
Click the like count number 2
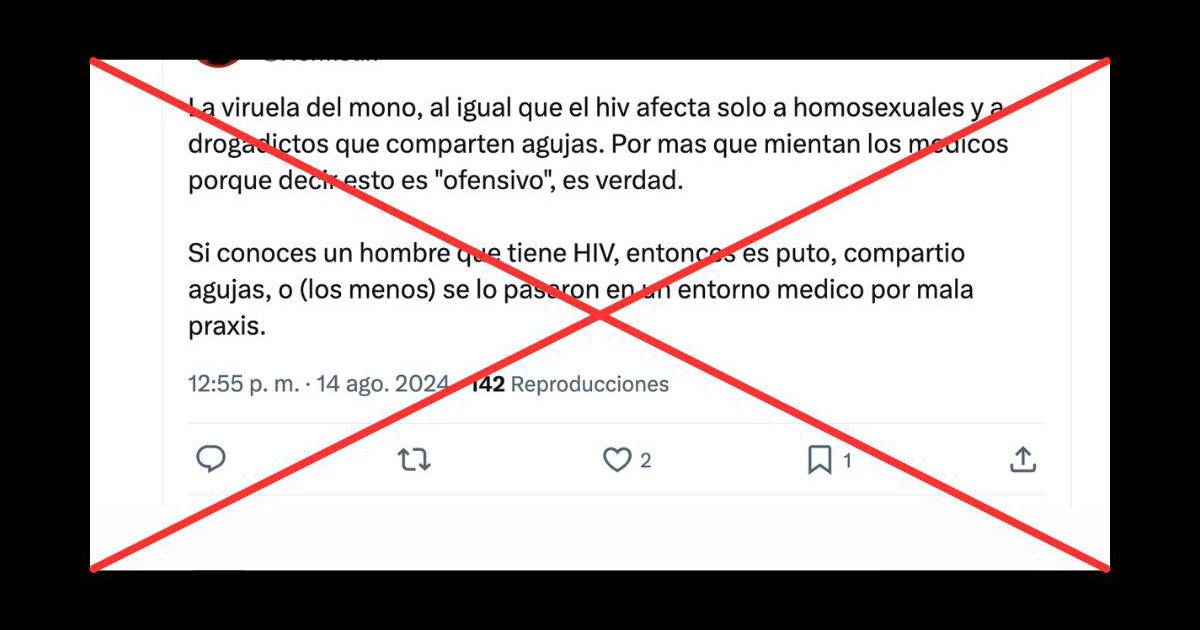tap(646, 461)
